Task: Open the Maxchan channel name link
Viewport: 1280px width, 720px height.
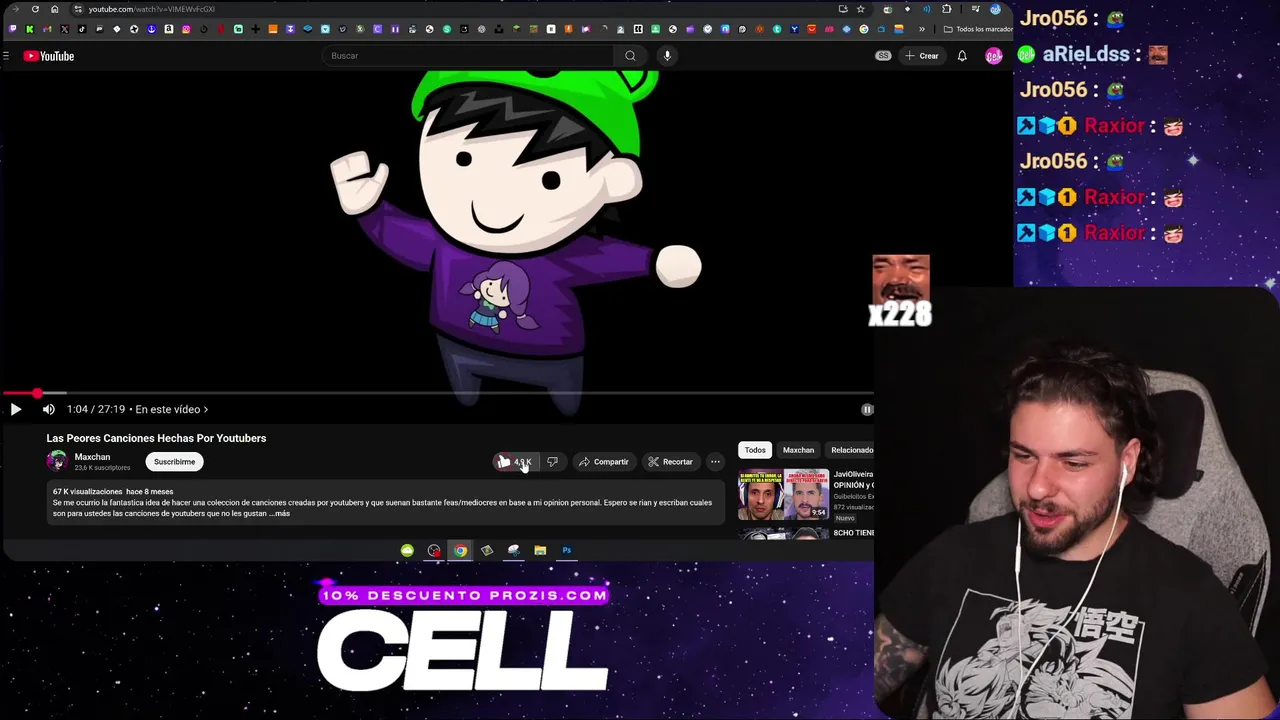Action: [92, 457]
